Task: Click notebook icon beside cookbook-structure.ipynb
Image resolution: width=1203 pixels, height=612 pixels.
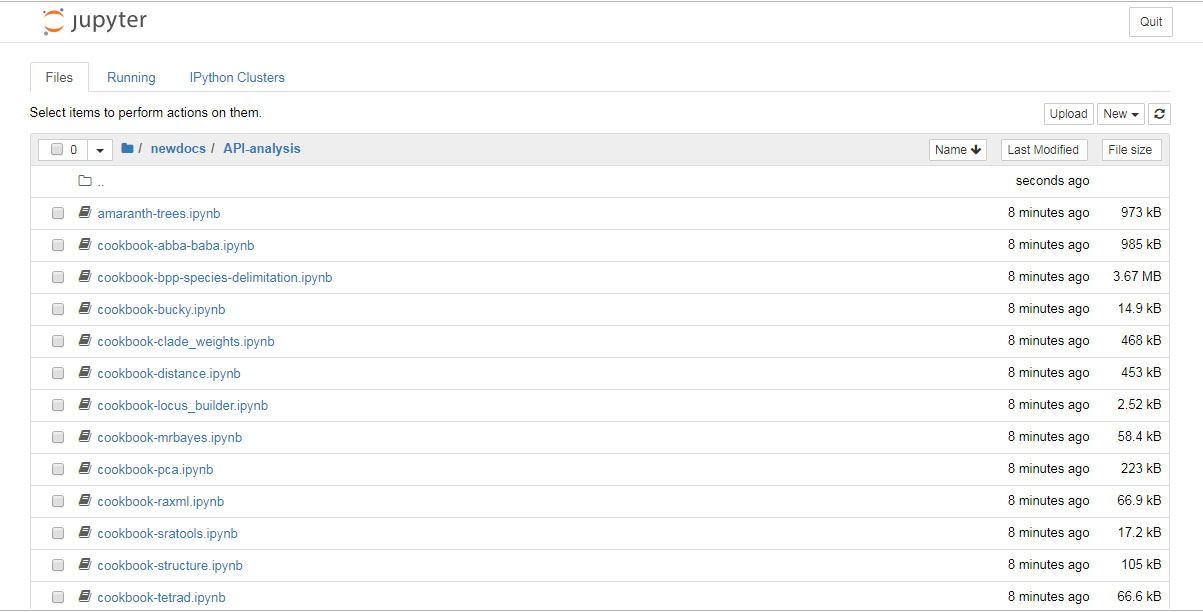Action: (x=85, y=565)
